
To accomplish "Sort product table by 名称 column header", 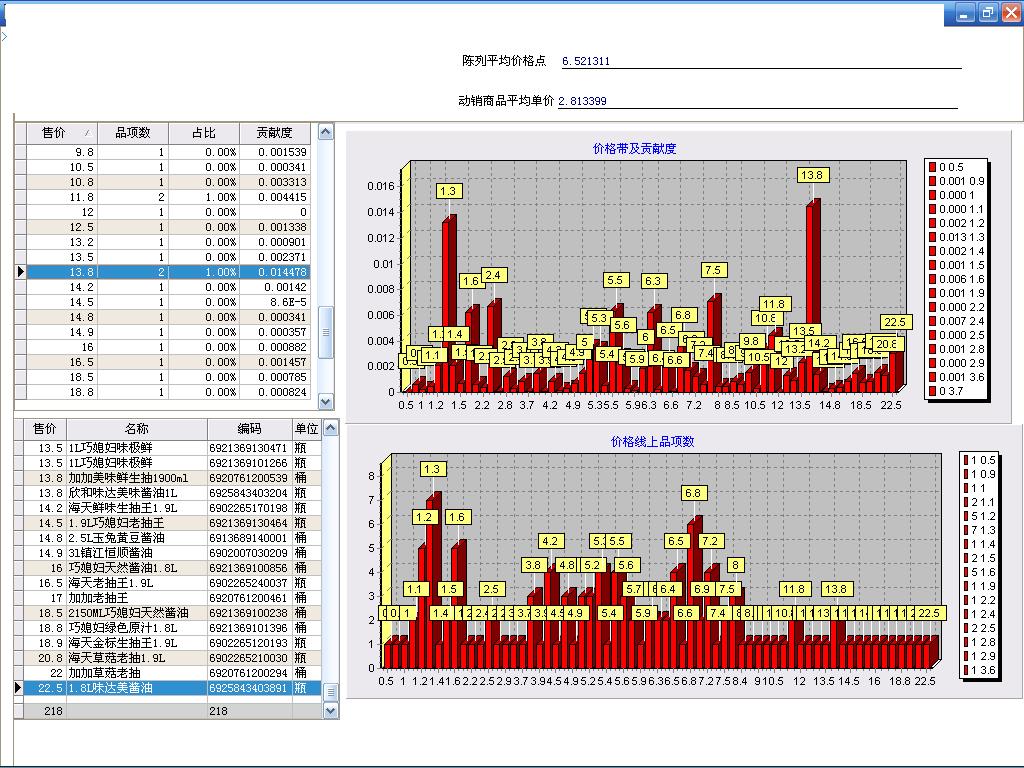I will 136,429.
